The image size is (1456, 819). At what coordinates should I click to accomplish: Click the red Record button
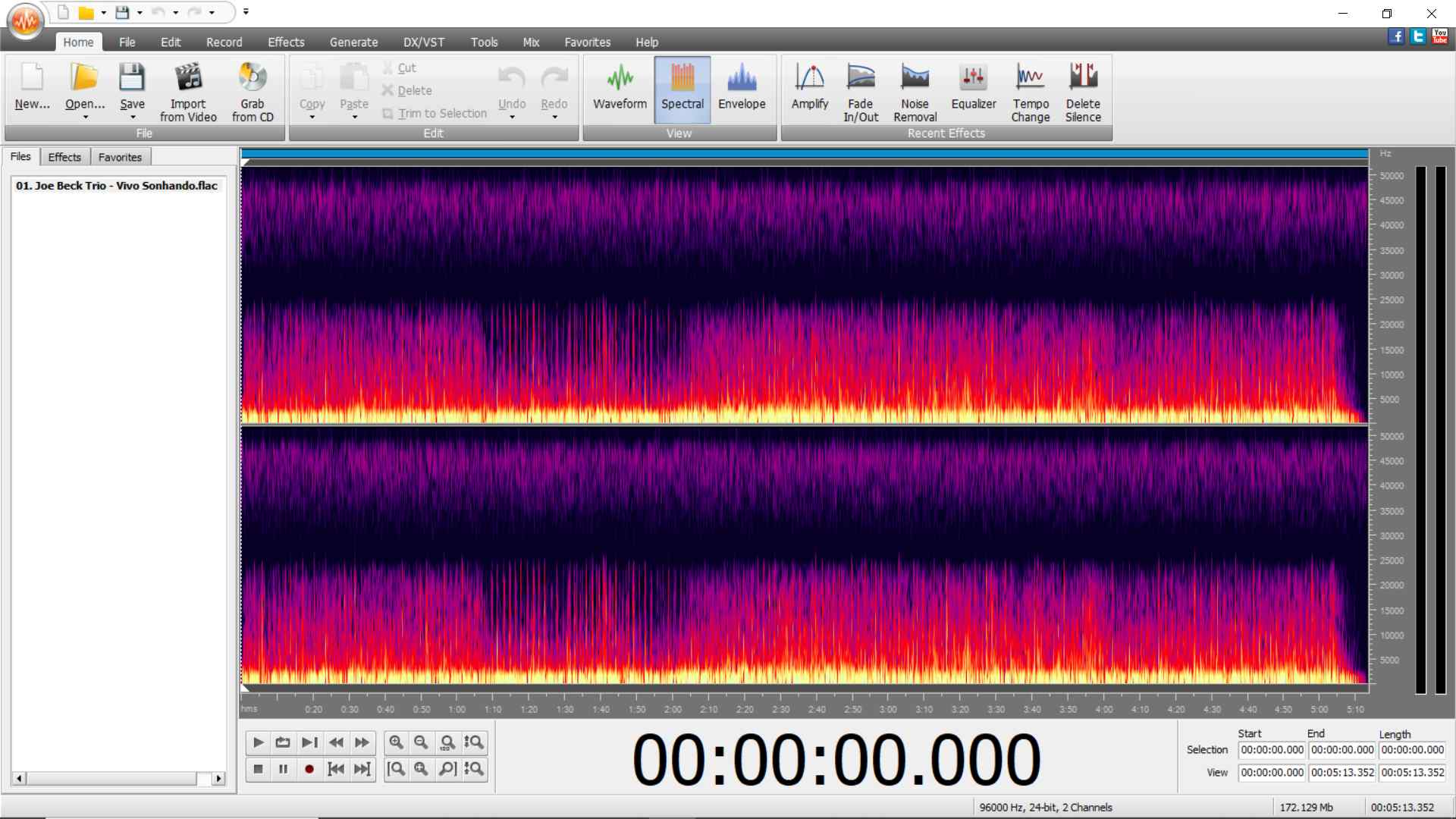click(x=309, y=769)
